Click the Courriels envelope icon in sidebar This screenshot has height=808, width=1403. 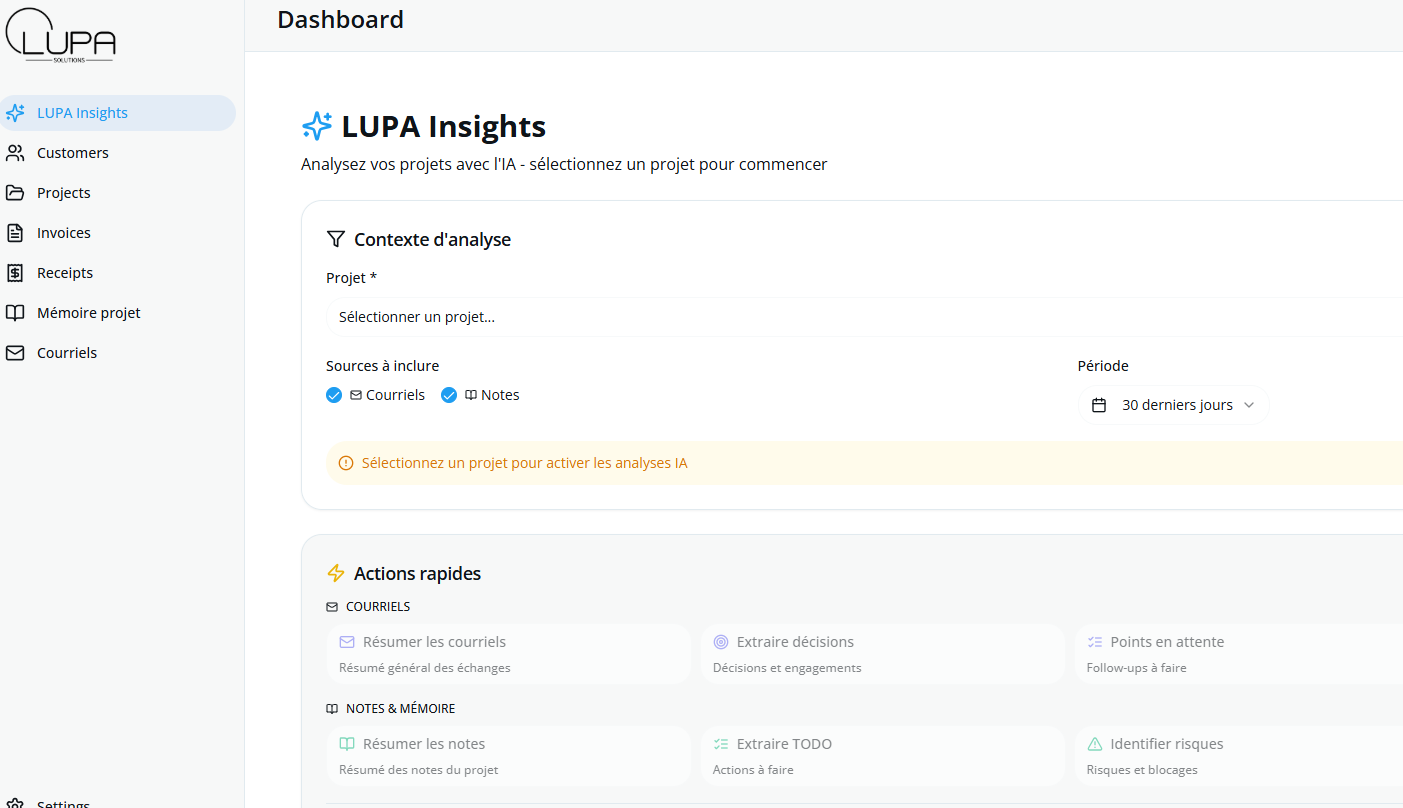point(15,353)
